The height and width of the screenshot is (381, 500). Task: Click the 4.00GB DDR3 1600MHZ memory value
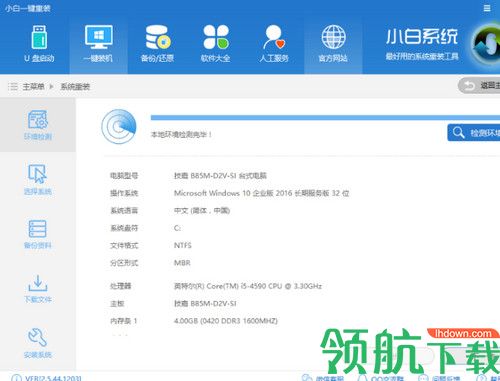click(x=226, y=321)
